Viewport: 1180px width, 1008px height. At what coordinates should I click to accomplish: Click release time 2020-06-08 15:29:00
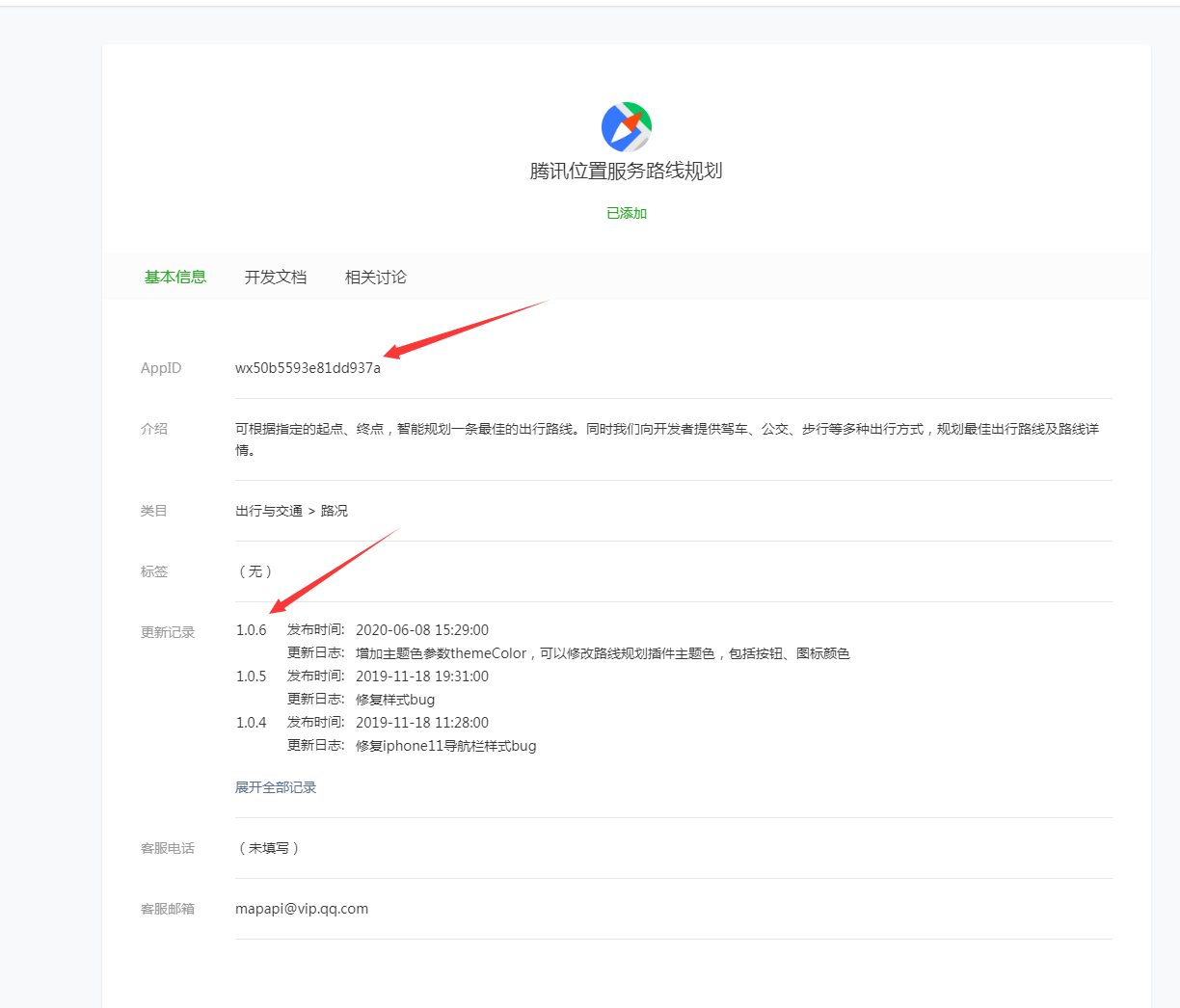(x=422, y=630)
